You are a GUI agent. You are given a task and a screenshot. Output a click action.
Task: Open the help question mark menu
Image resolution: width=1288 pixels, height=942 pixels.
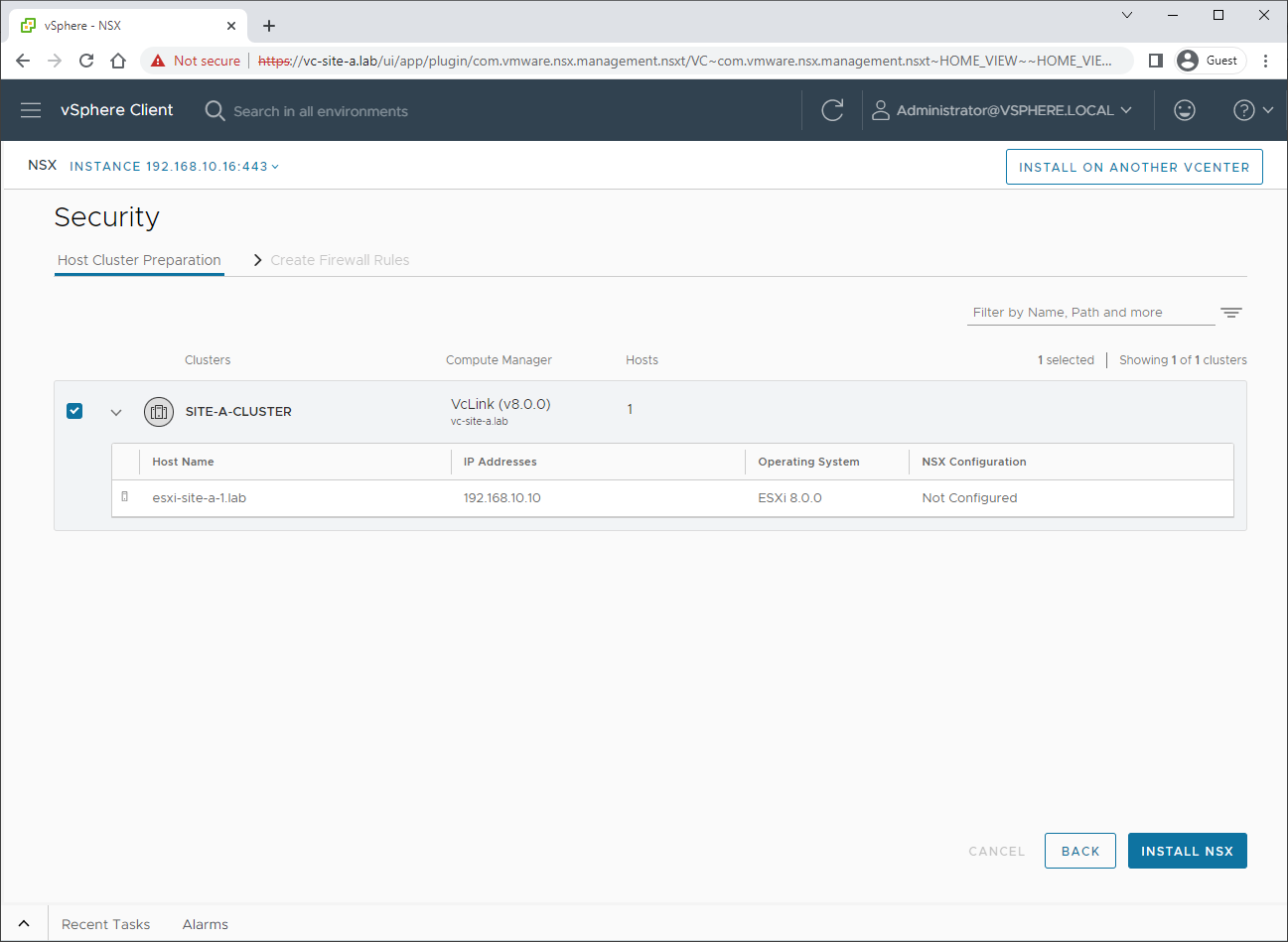coord(1253,110)
